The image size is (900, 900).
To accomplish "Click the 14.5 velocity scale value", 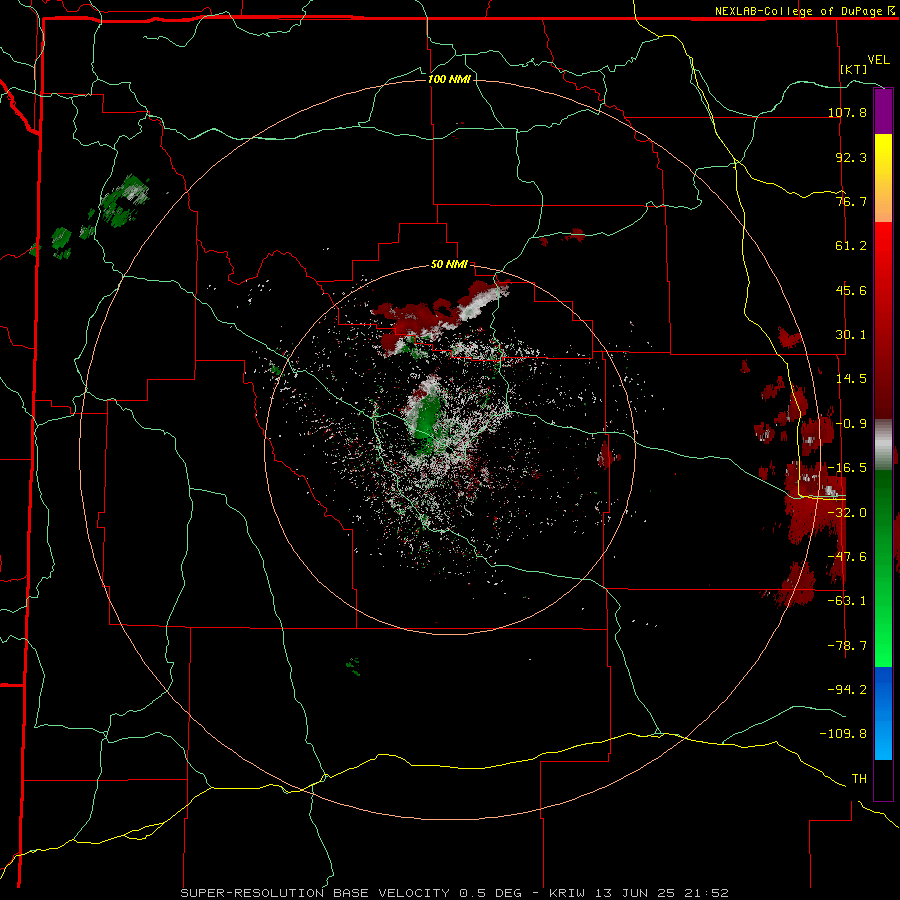I will pyautogui.click(x=851, y=379).
